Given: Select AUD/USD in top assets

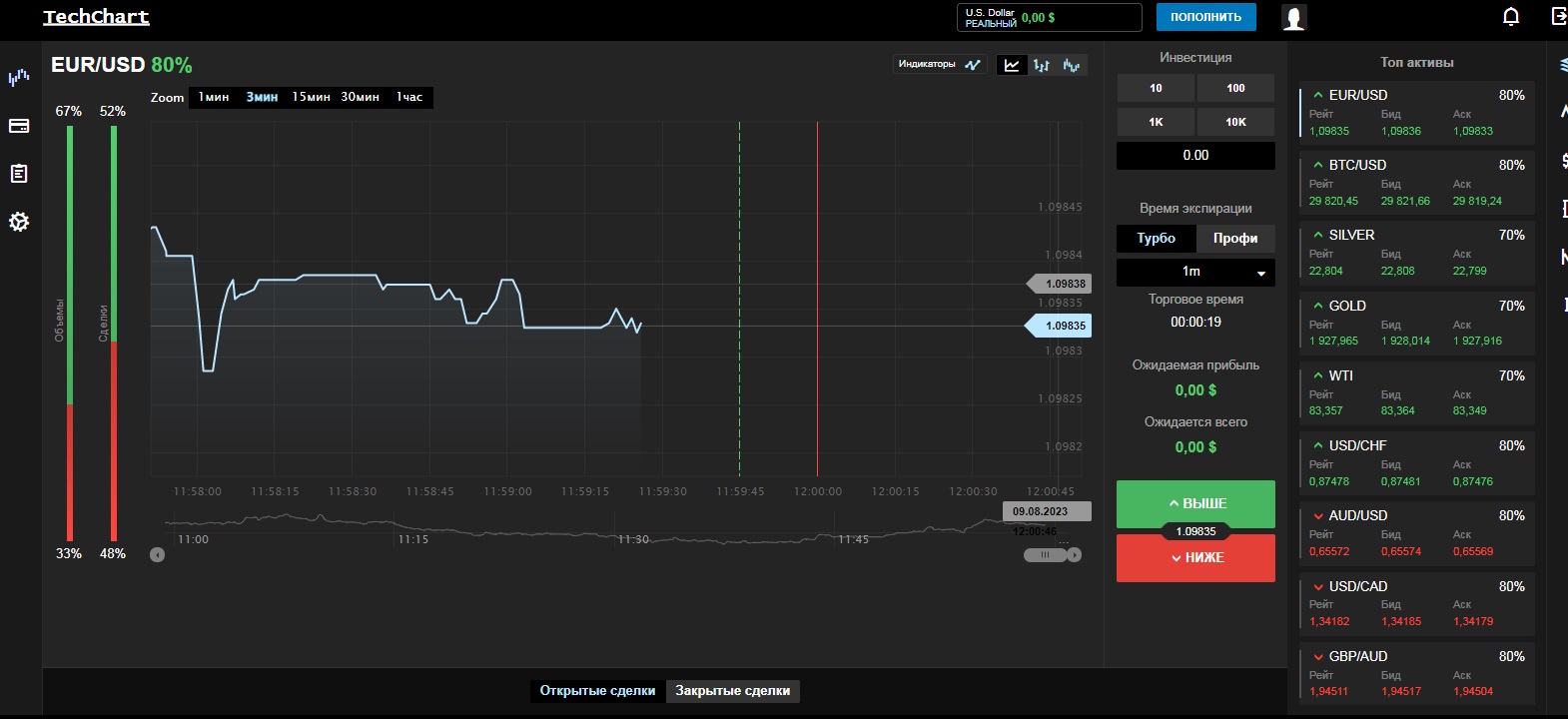Looking at the screenshot, I should point(1416,533).
